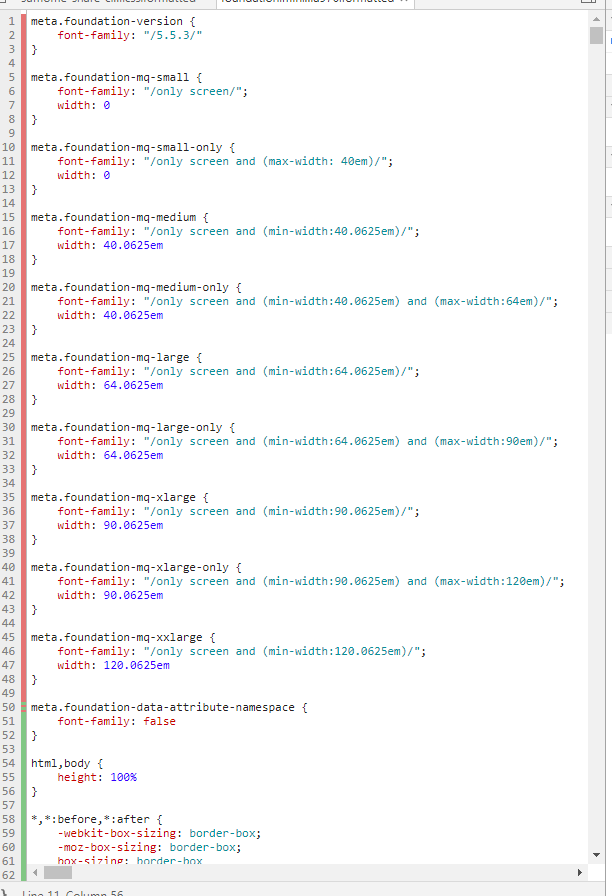Click the meta.foundation-mq-xlarge selector on line 35
This screenshot has height=896, width=612.
click(x=113, y=497)
